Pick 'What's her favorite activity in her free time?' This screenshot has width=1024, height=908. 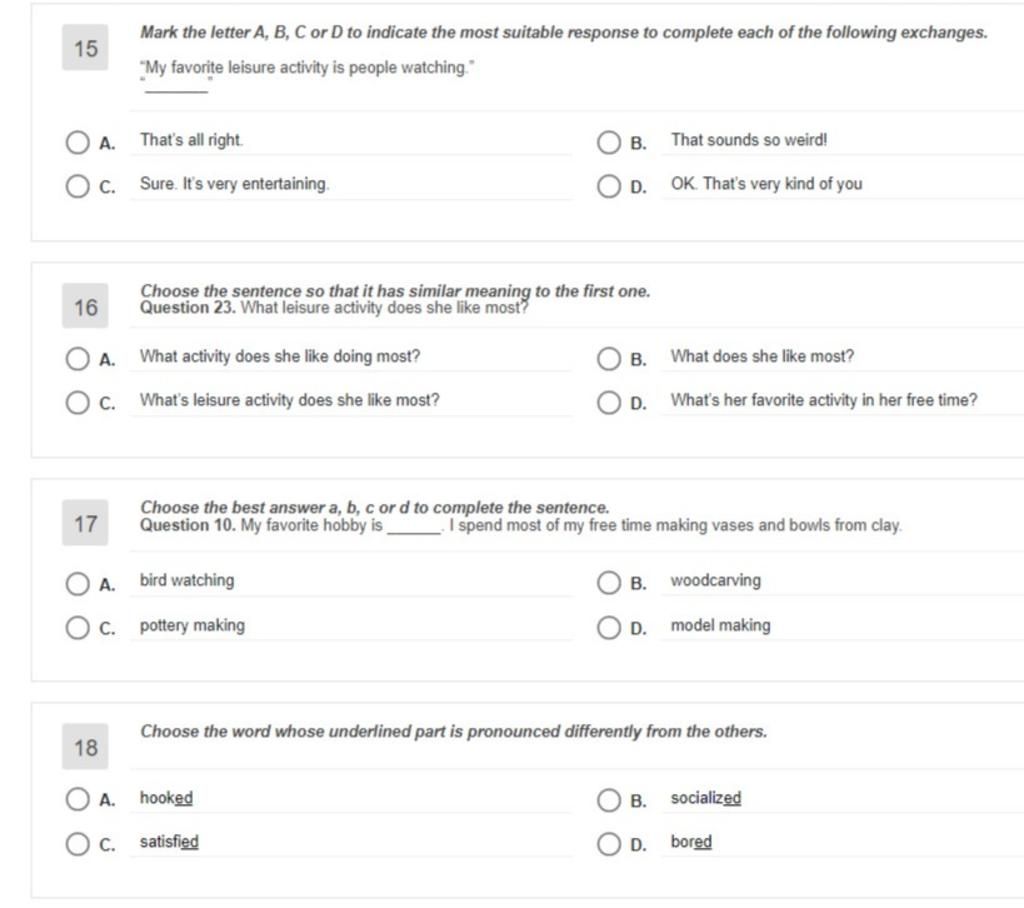pos(609,402)
